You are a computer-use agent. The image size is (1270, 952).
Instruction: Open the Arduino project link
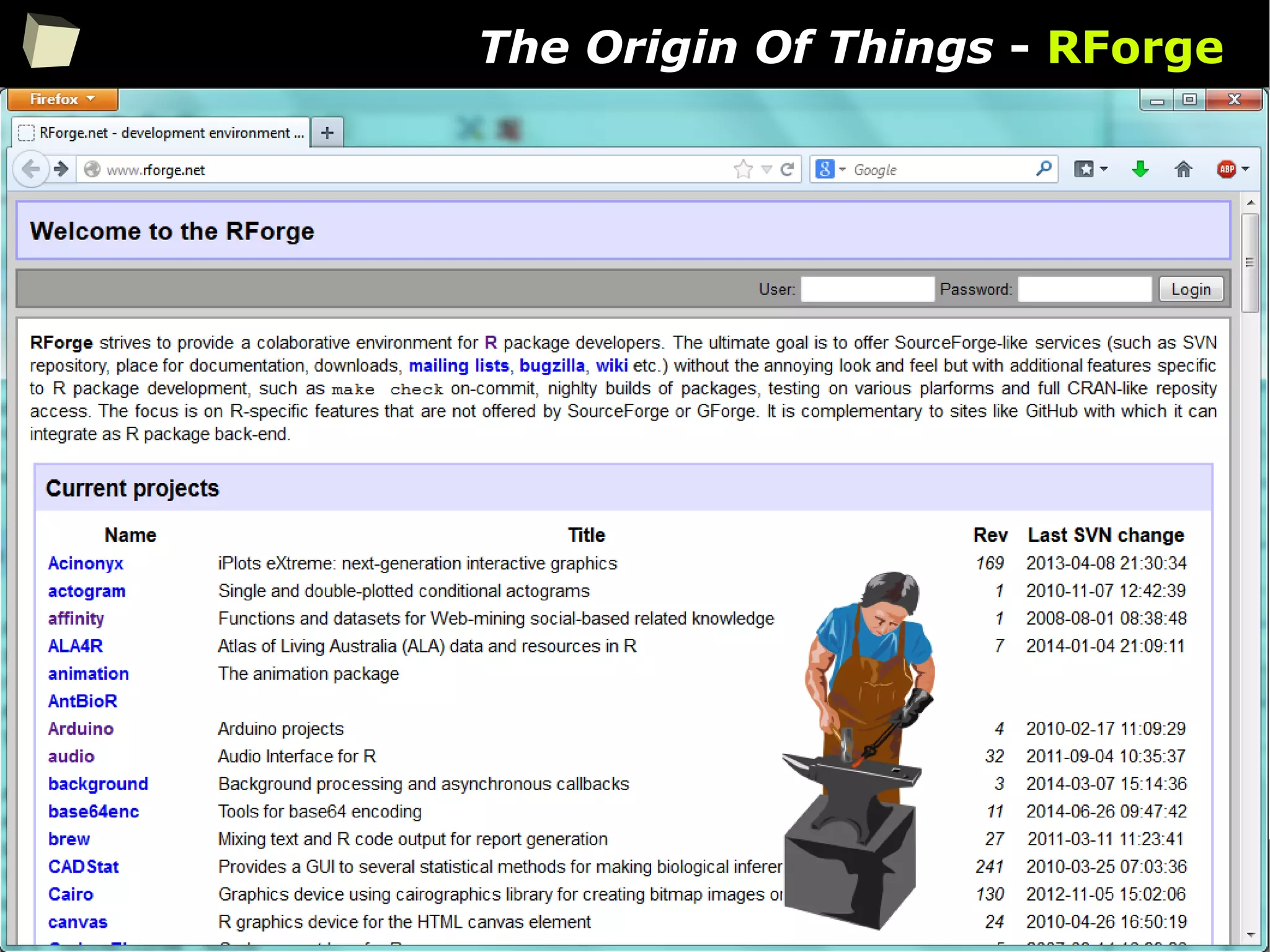coord(81,728)
